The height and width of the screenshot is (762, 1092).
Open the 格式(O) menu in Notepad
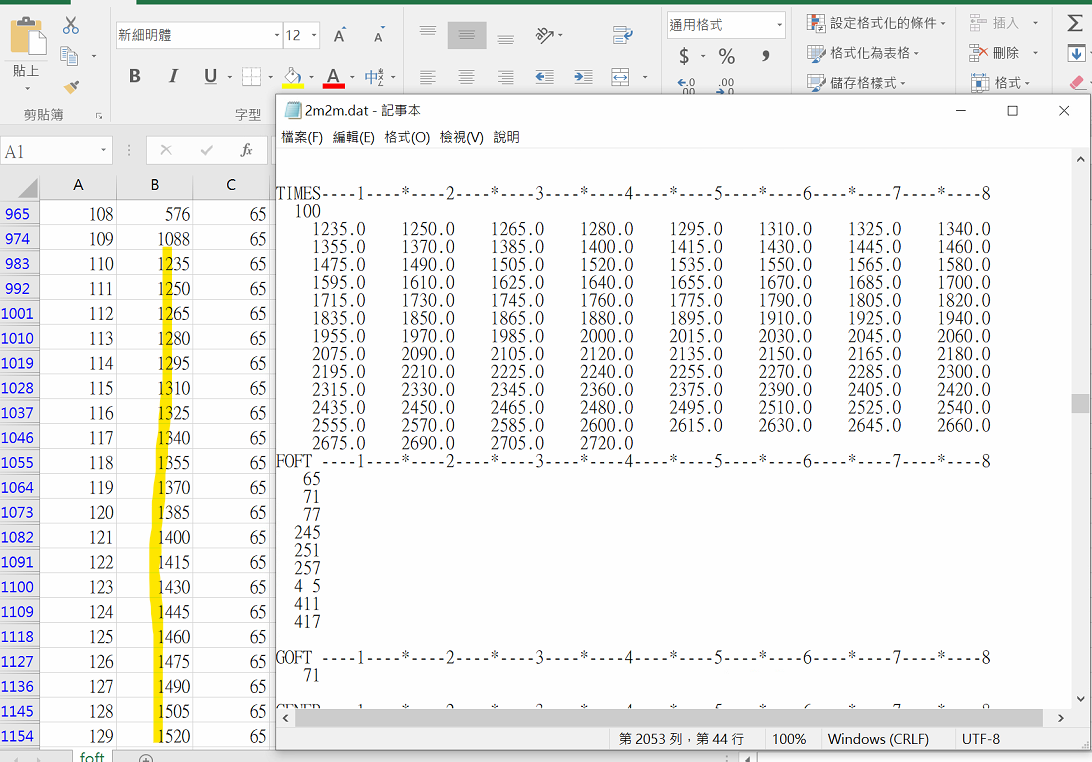point(407,137)
